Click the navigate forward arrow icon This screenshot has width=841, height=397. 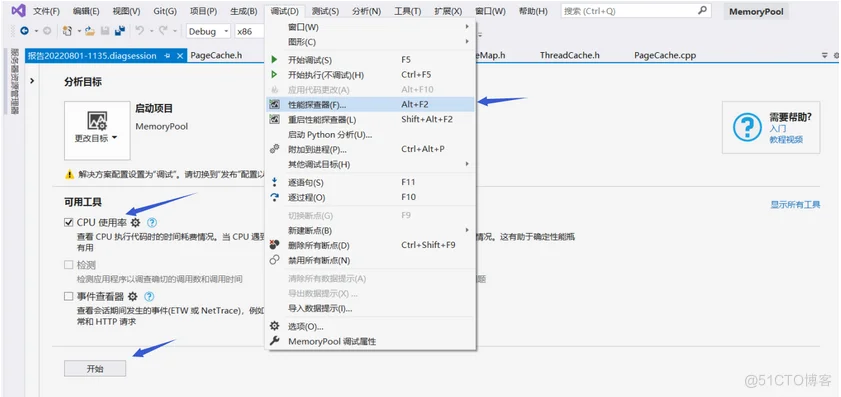(x=47, y=31)
